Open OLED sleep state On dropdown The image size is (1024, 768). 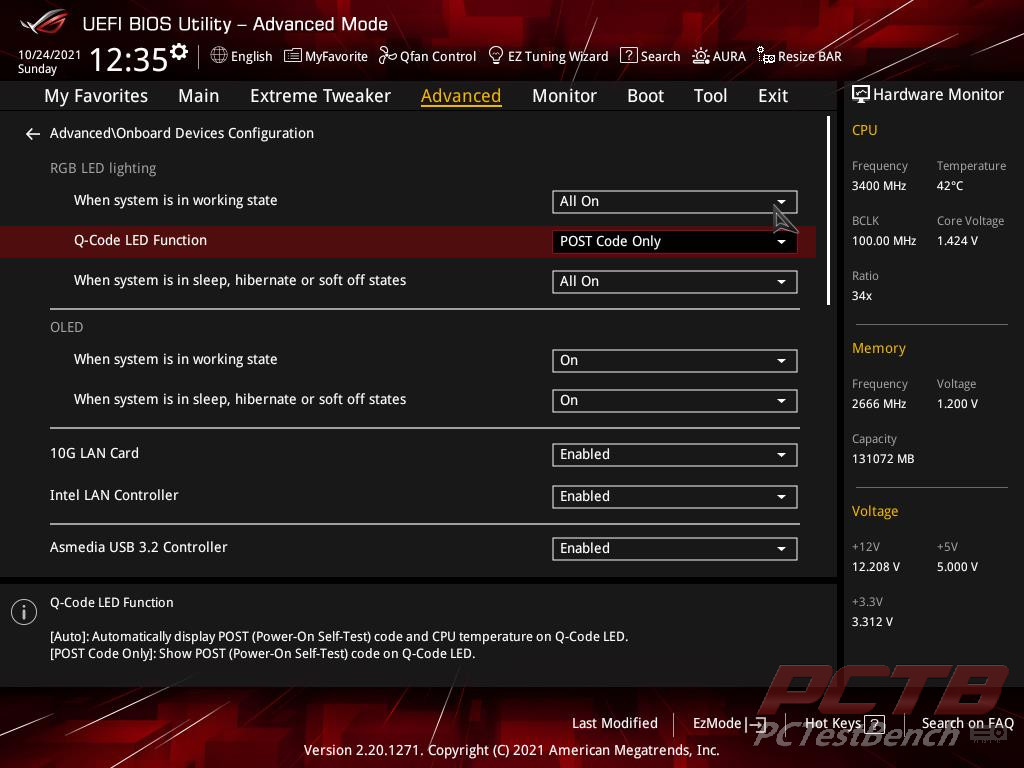pyautogui.click(x=675, y=400)
